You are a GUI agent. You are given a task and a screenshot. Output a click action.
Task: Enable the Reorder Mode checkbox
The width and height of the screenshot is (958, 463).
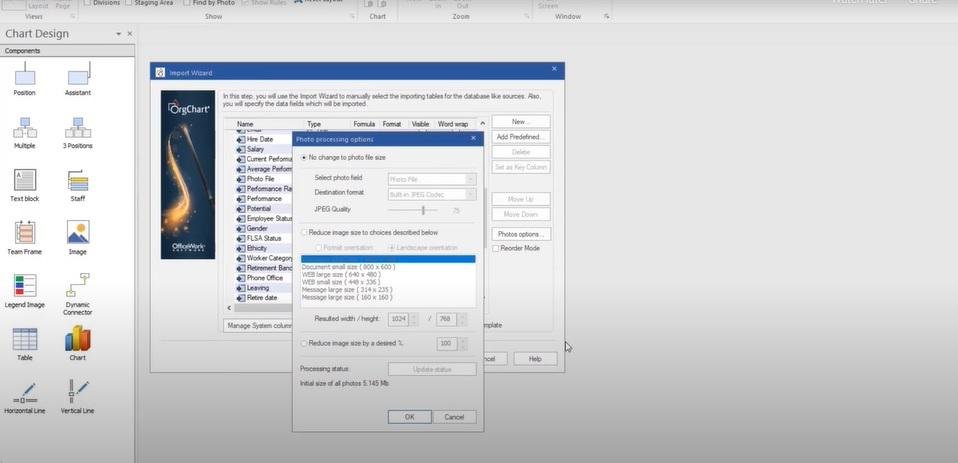(495, 248)
